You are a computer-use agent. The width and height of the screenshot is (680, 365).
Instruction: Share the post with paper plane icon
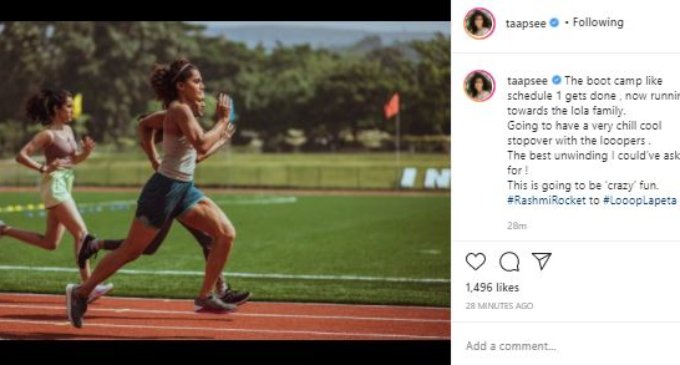(x=542, y=261)
